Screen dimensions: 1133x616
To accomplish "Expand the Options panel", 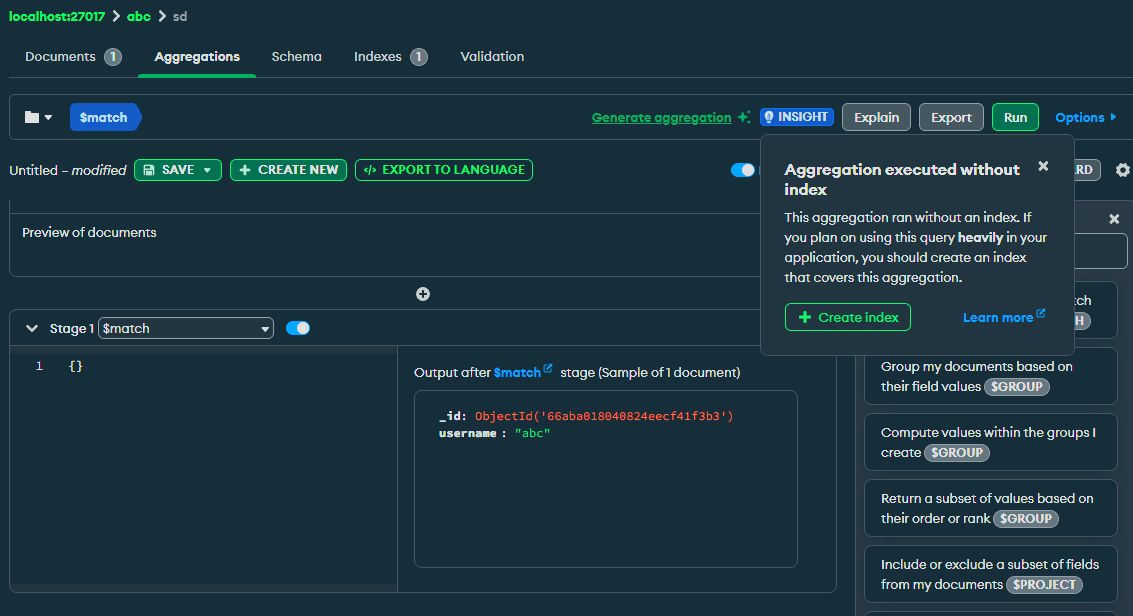I will coord(1086,117).
